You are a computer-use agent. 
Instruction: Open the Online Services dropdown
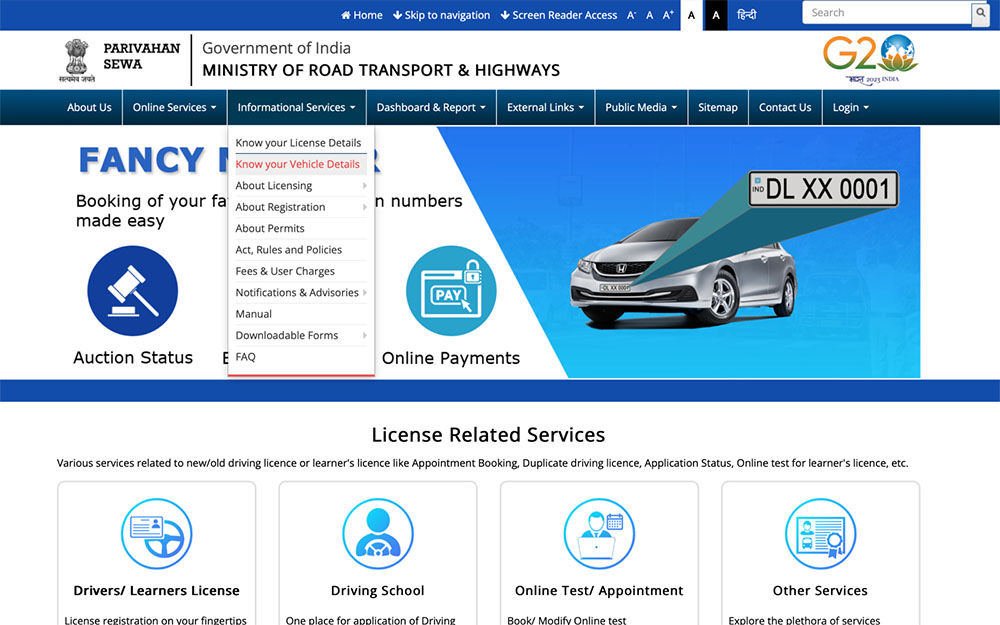pos(174,107)
